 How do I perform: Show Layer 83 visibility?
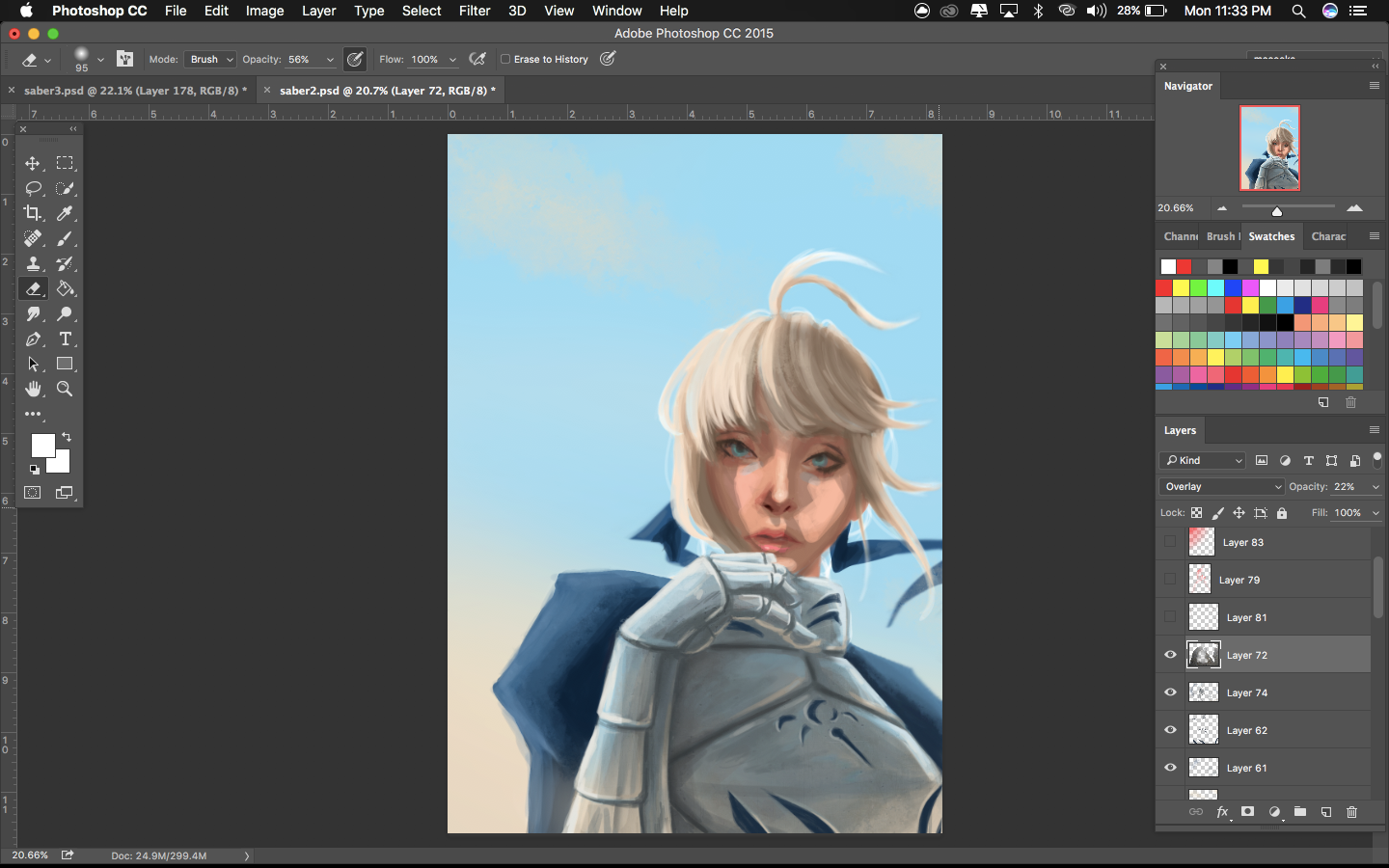(x=1170, y=542)
